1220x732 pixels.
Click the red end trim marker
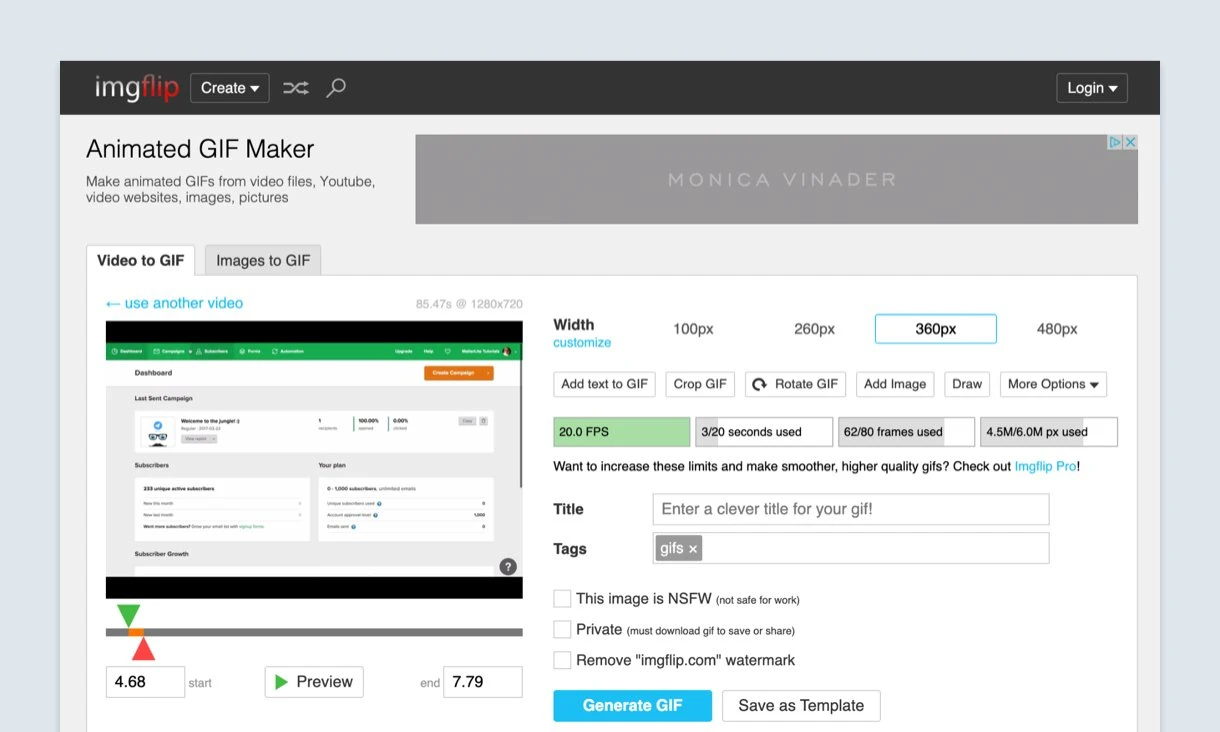point(143,650)
